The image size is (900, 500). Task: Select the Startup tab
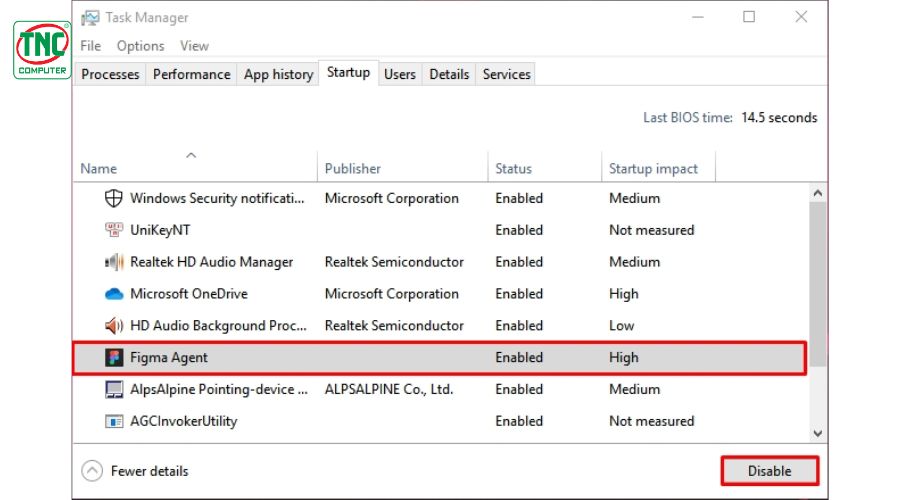coord(348,72)
